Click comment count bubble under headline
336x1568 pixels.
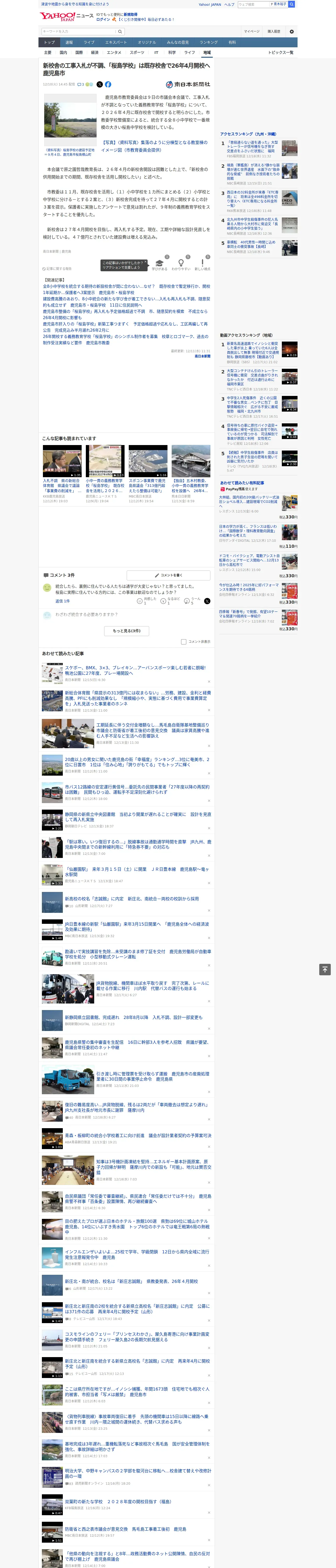click(81, 85)
